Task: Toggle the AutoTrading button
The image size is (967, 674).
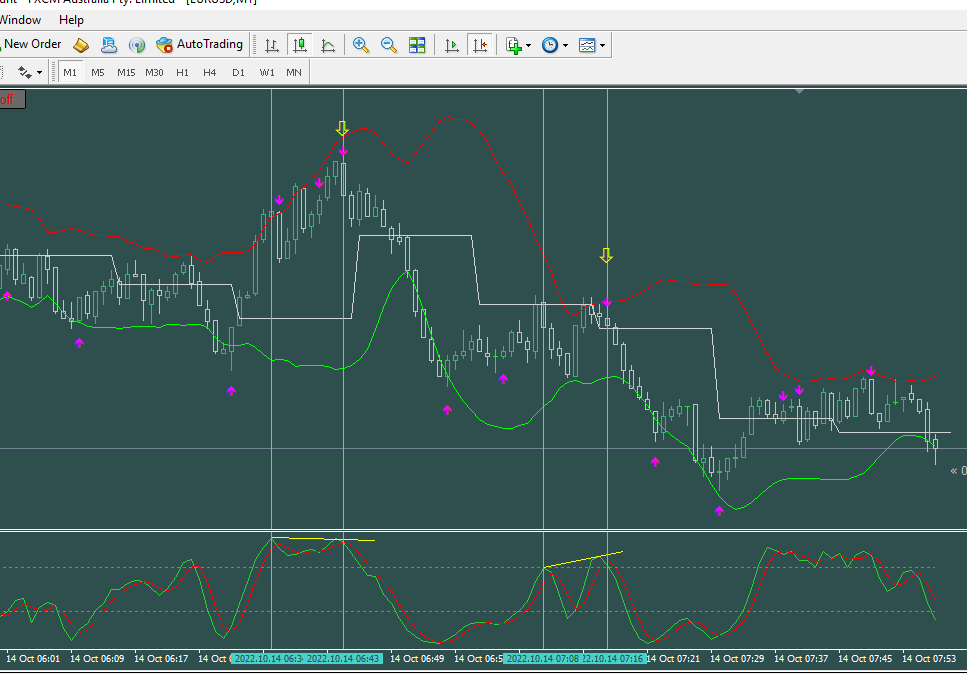Action: [x=200, y=44]
